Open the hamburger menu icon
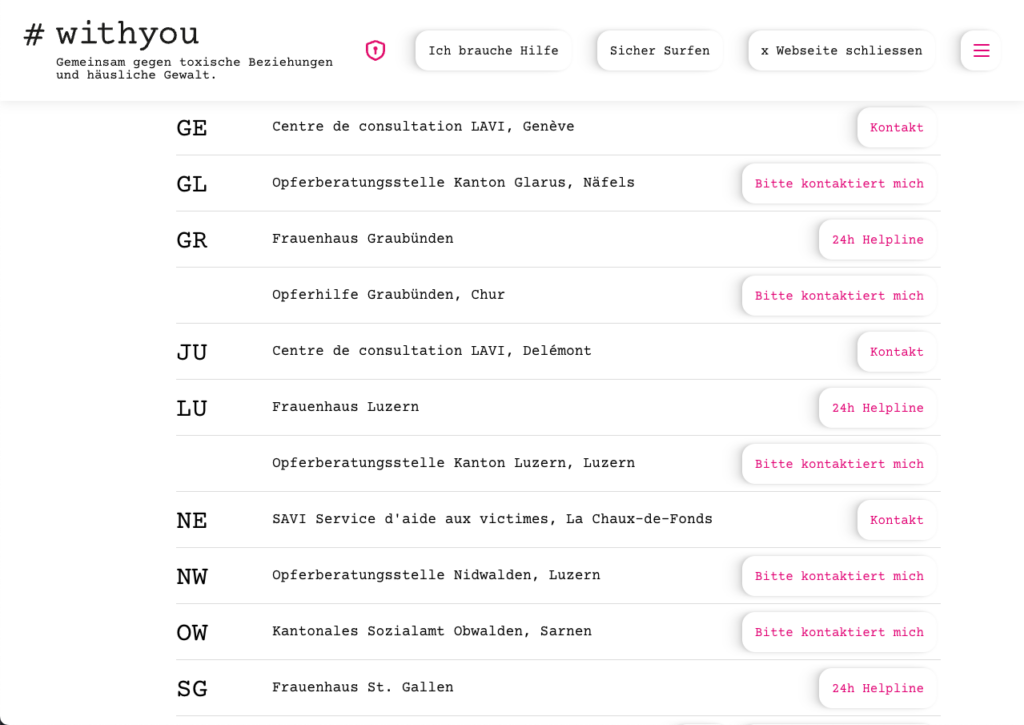Viewport: 1024px width, 725px height. click(980, 50)
